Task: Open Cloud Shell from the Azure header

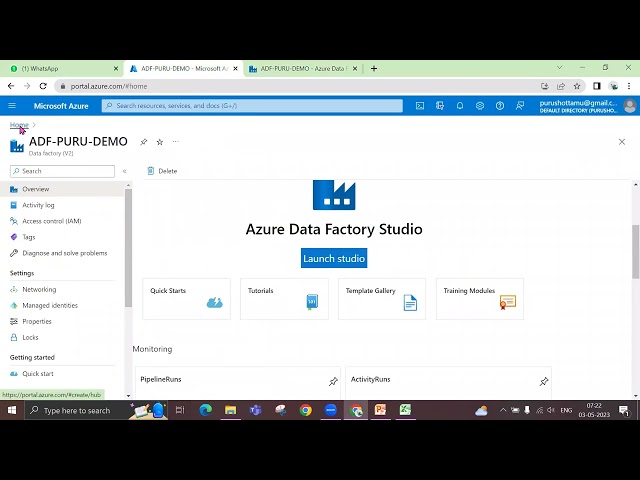Action: [x=420, y=106]
